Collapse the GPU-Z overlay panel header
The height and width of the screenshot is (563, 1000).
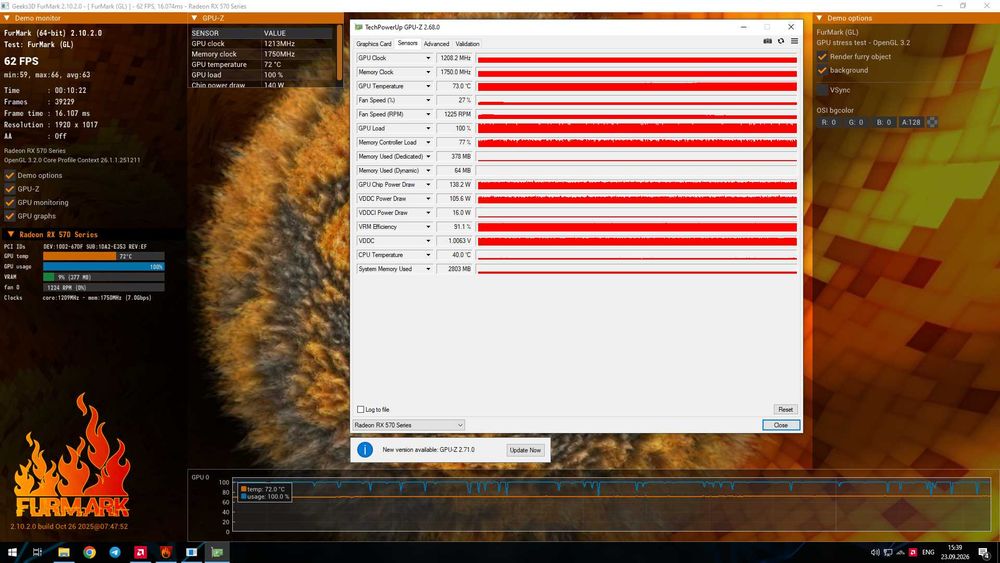click(x=195, y=18)
